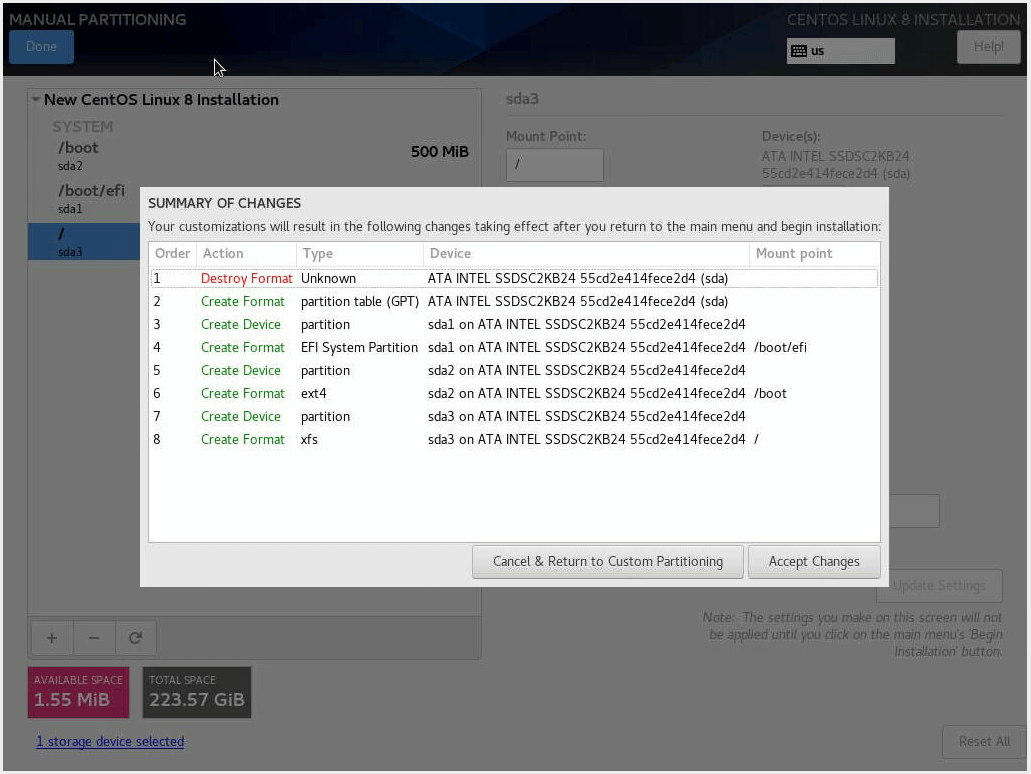
Task: Click the reload storage configuration icon
Action: pos(135,638)
